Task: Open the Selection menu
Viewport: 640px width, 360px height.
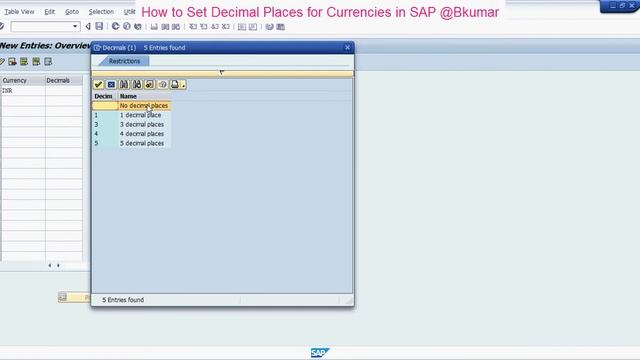Action: click(101, 12)
